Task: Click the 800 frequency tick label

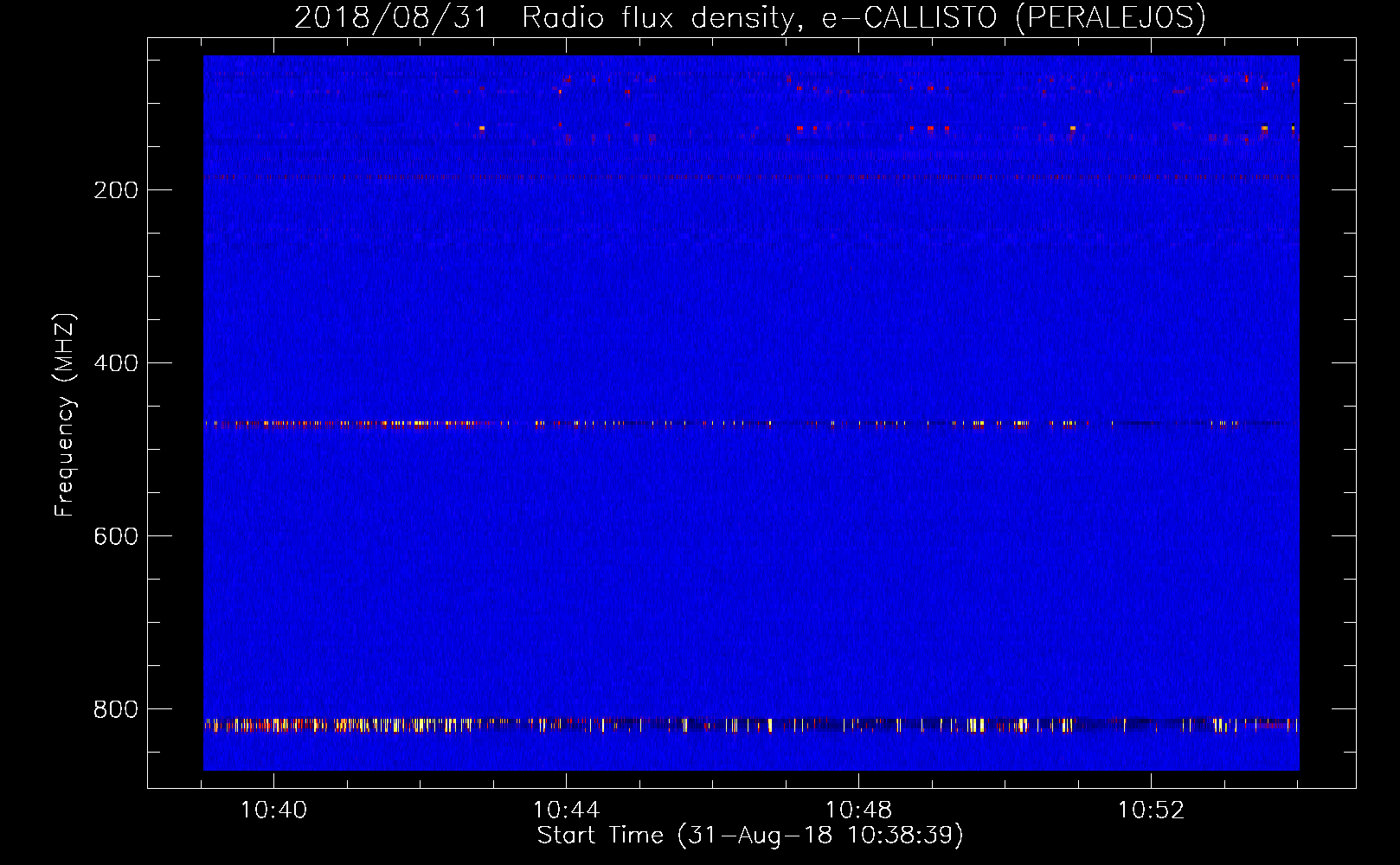Action: (x=116, y=709)
